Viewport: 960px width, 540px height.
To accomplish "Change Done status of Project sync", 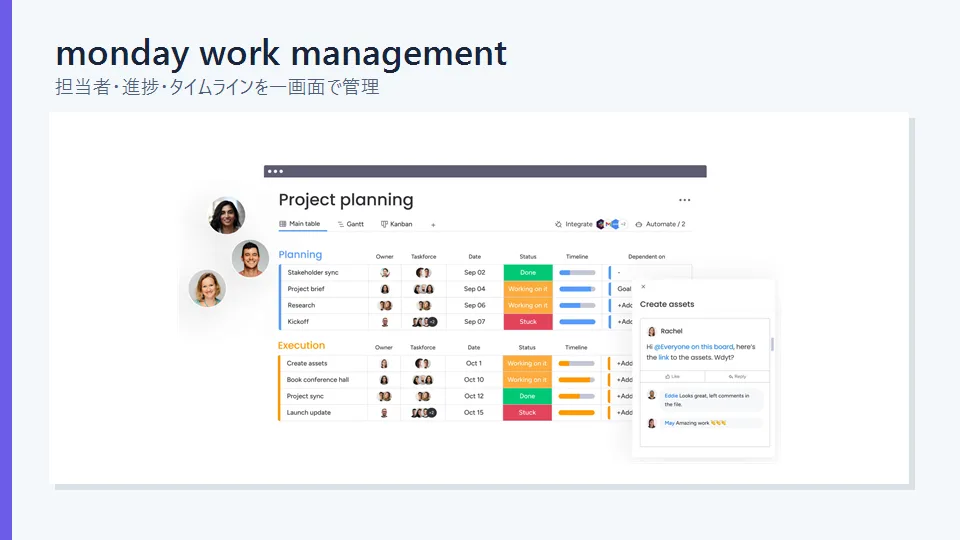I will (x=527, y=396).
